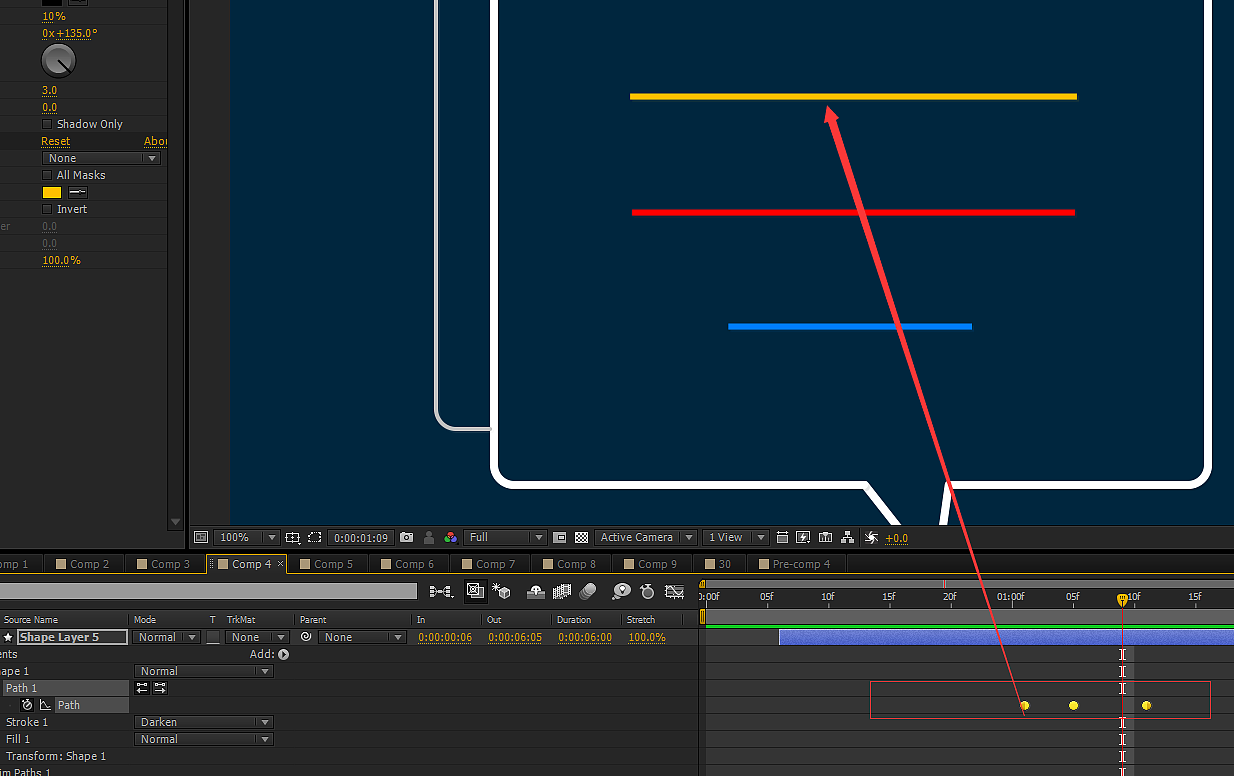Click the reverse path direction right icon

click(x=160, y=688)
